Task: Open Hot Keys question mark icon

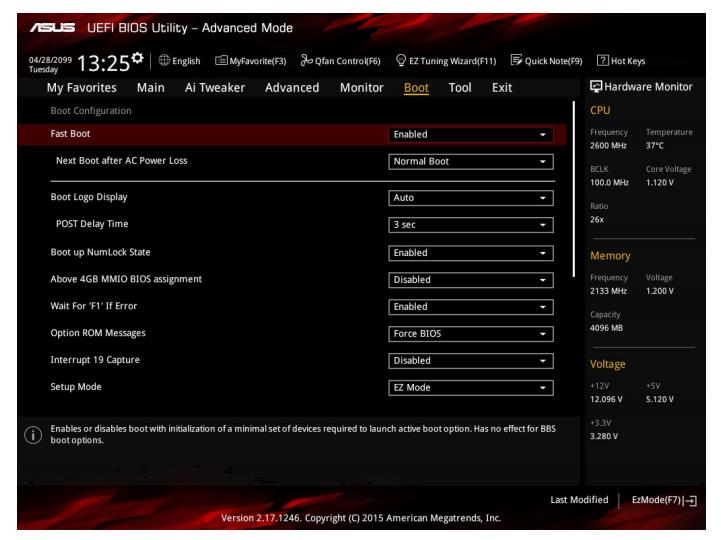Action: point(602,60)
